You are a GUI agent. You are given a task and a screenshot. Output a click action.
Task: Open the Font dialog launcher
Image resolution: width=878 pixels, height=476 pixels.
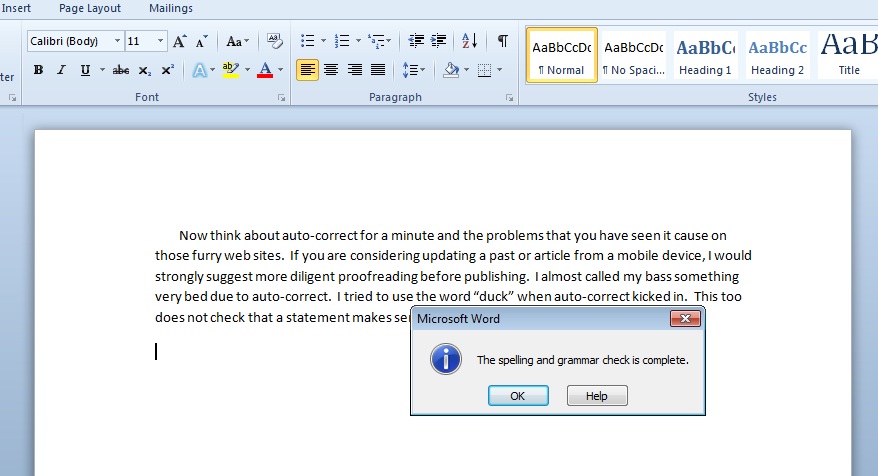click(282, 98)
